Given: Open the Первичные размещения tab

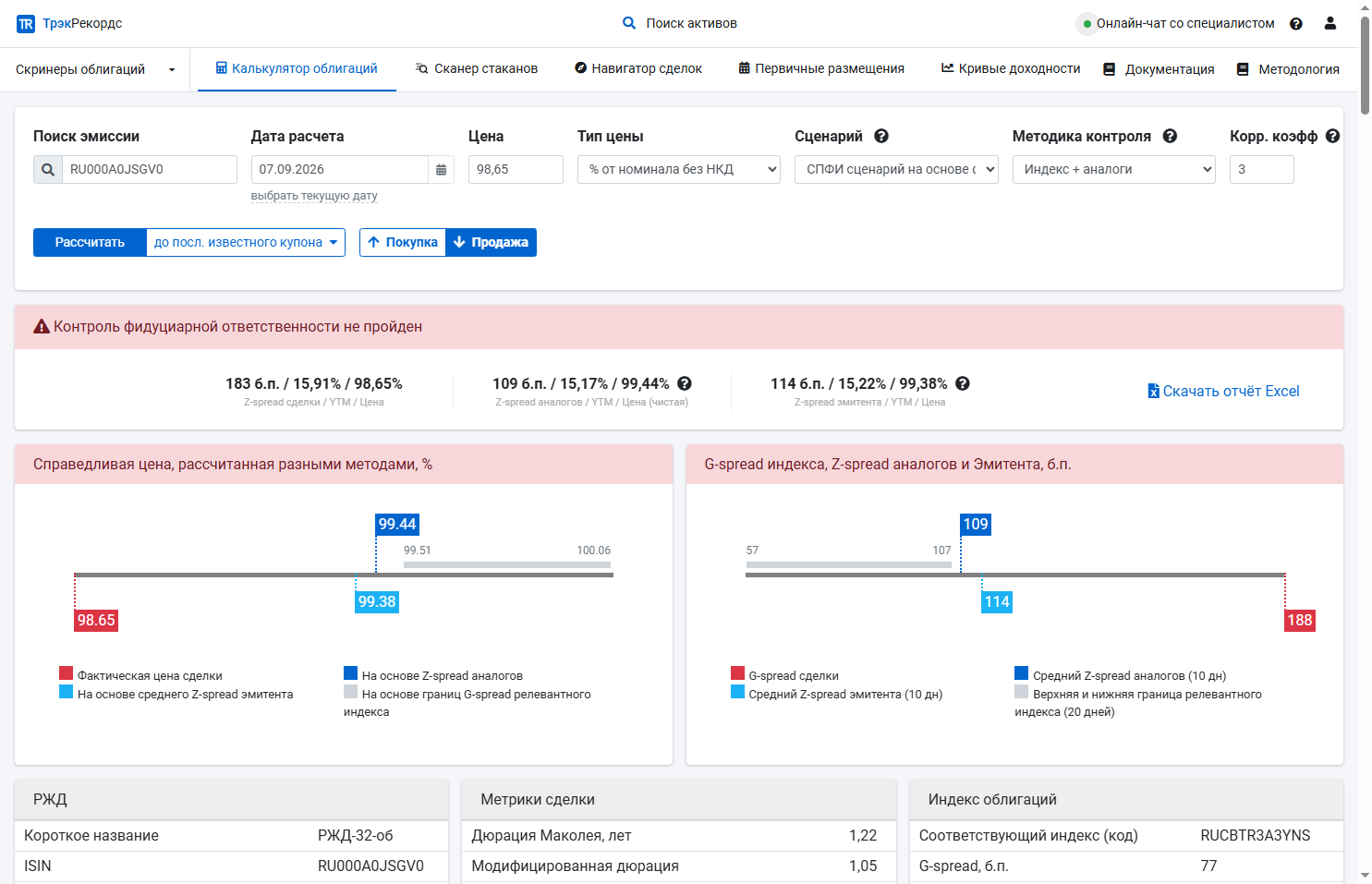Looking at the screenshot, I should [x=821, y=68].
